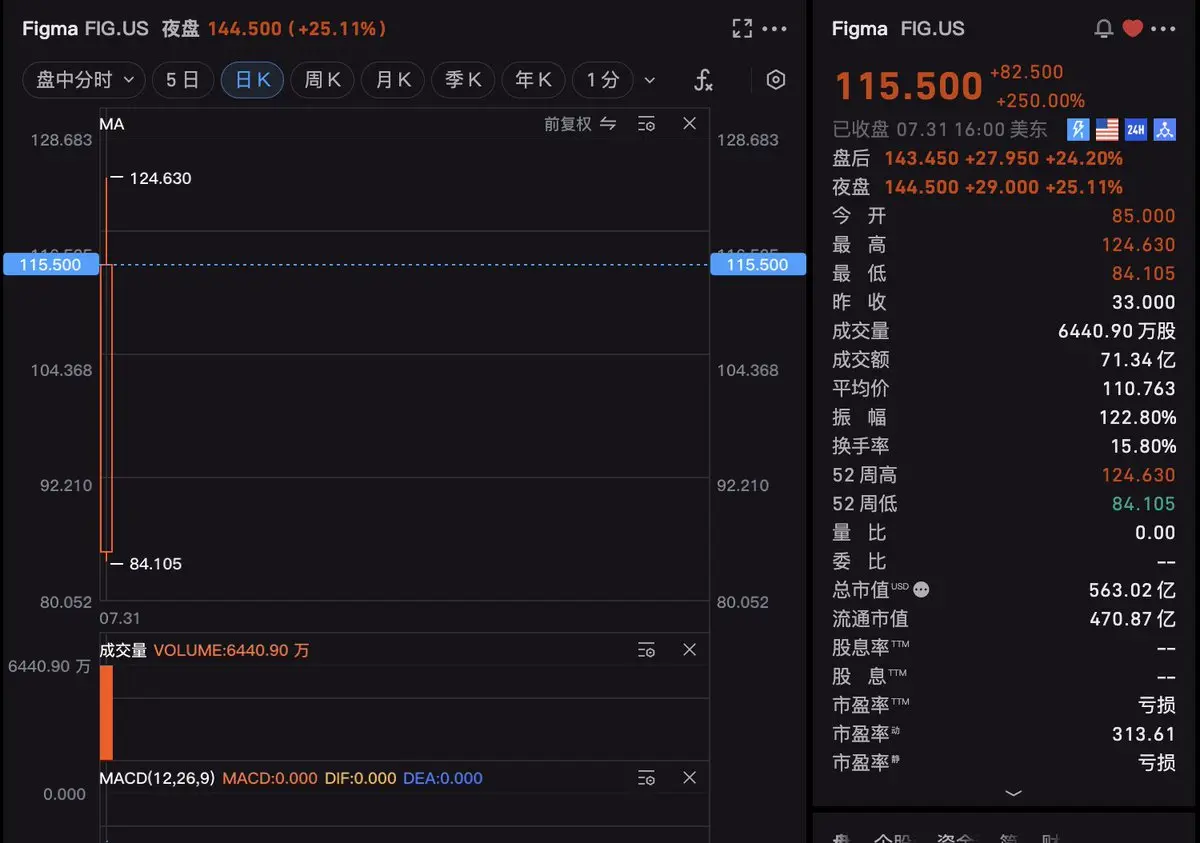Open the 盘中分时 dropdown

pyautogui.click(x=84, y=80)
